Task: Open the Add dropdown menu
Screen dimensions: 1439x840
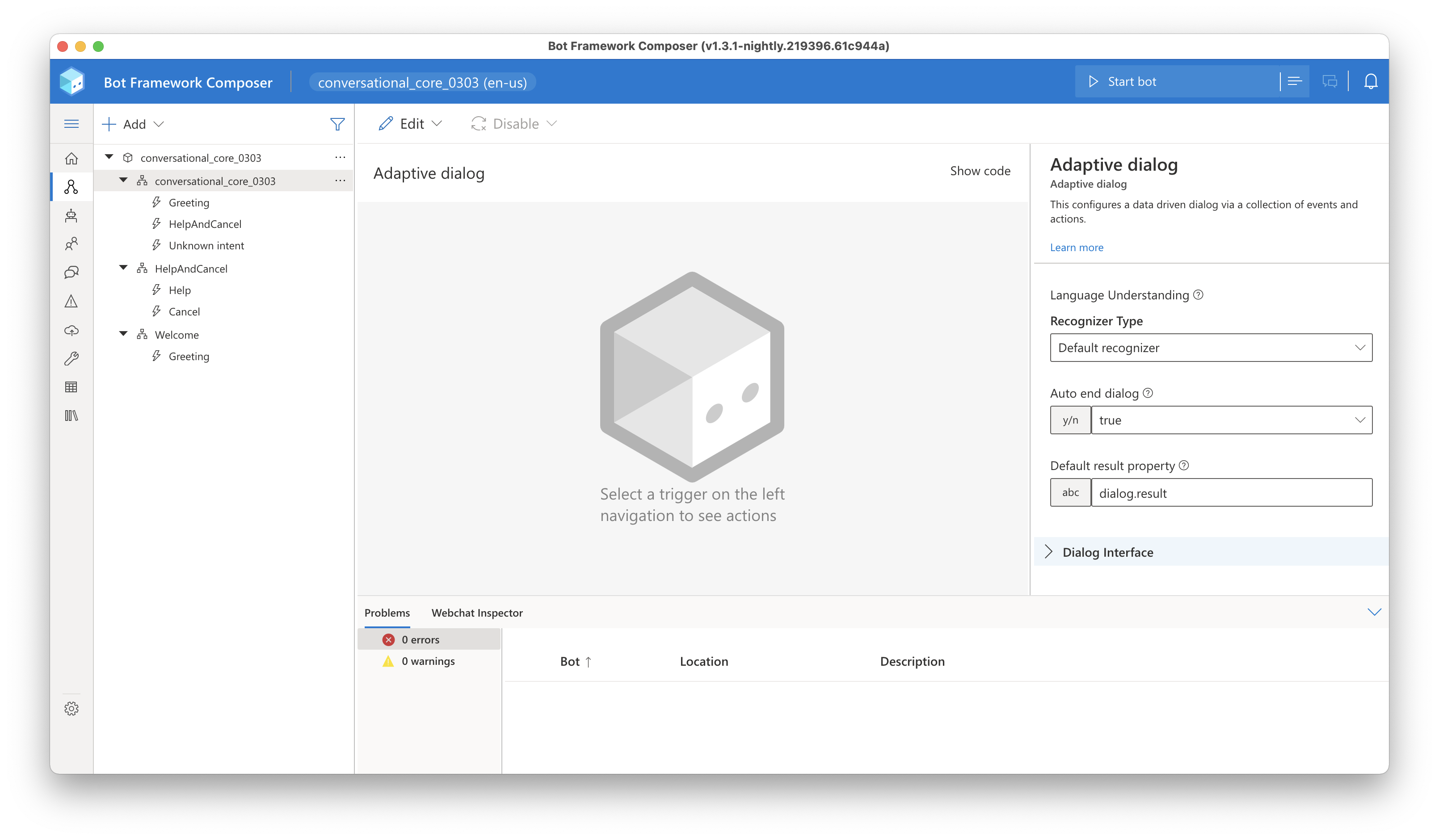Action: 133,124
